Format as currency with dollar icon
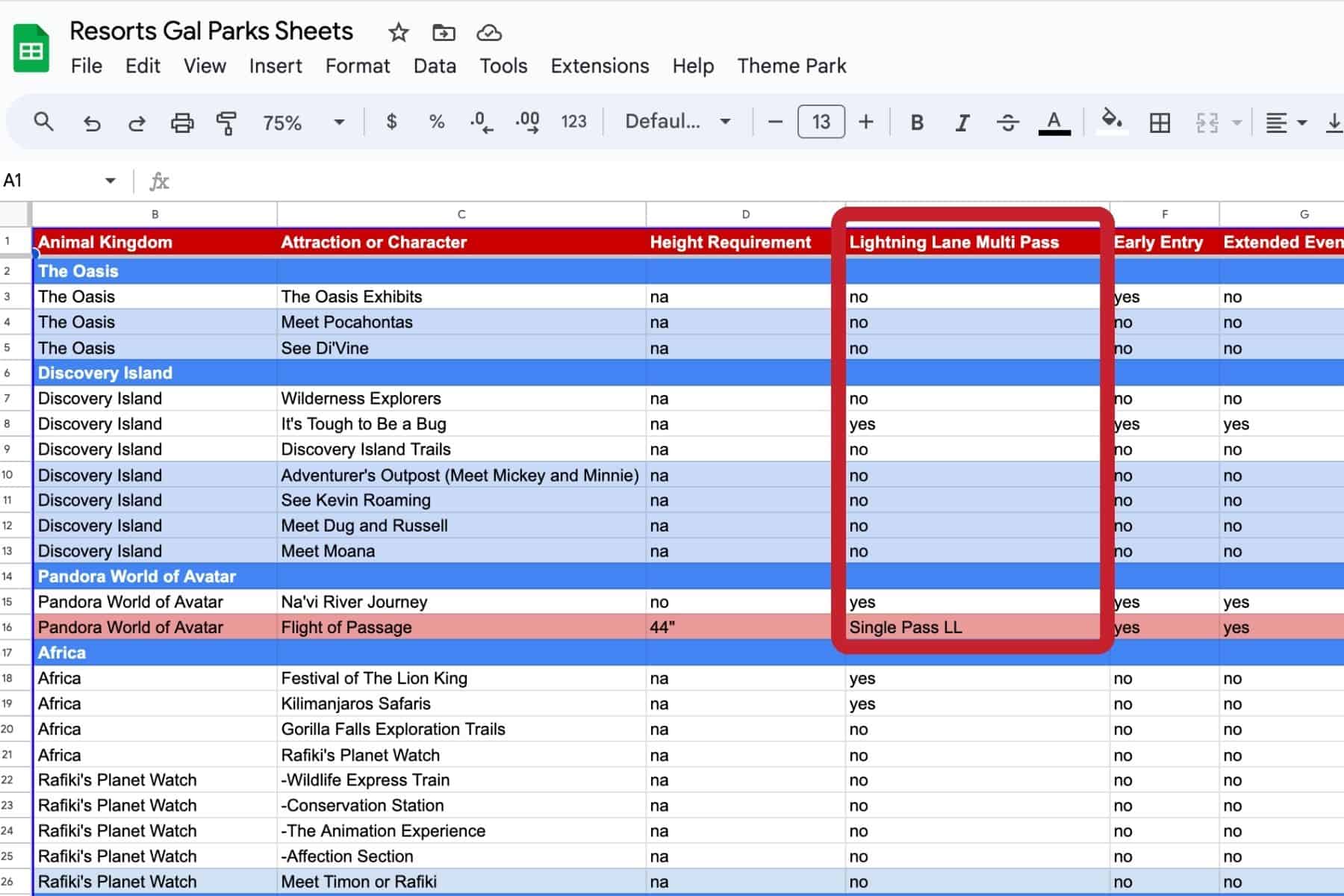1344x896 pixels. pos(391,122)
